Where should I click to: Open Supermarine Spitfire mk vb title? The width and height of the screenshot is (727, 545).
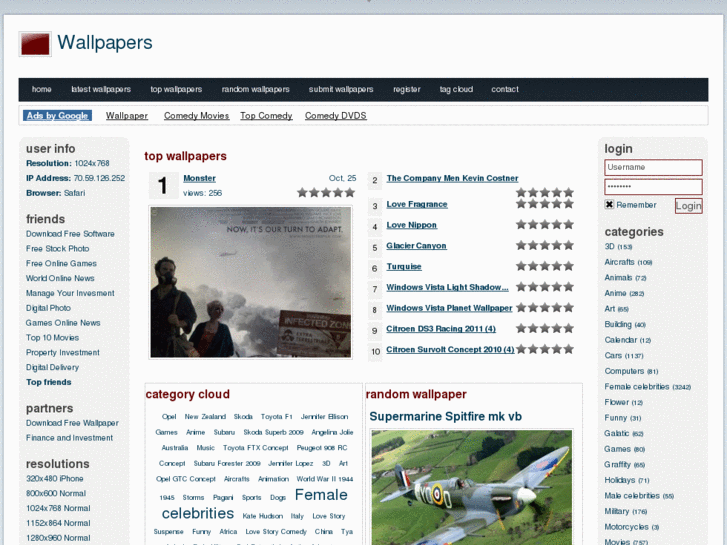coord(446,417)
